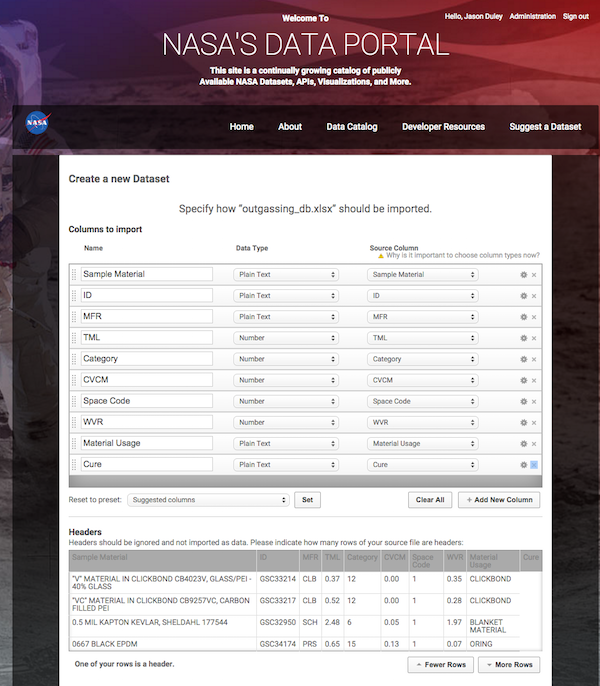The image size is (600, 686).
Task: Open Data Type dropdown for TML
Action: click(x=286, y=338)
